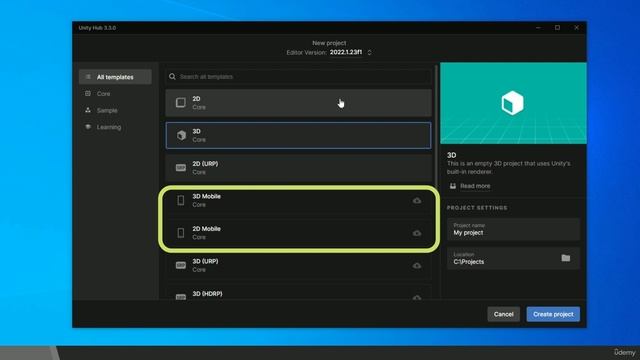Select the 3D (URP) template

point(298,265)
